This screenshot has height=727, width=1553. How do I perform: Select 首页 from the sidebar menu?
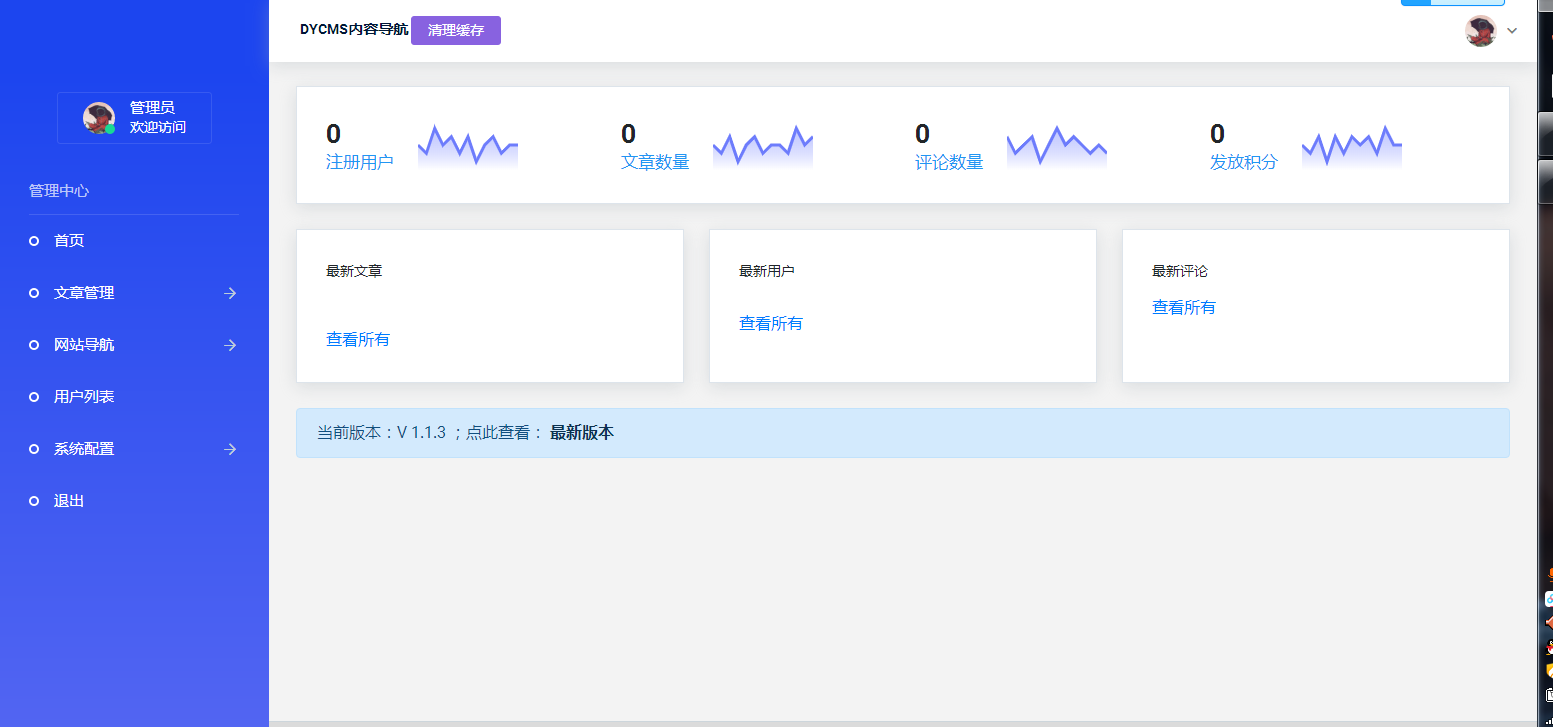click(x=69, y=240)
